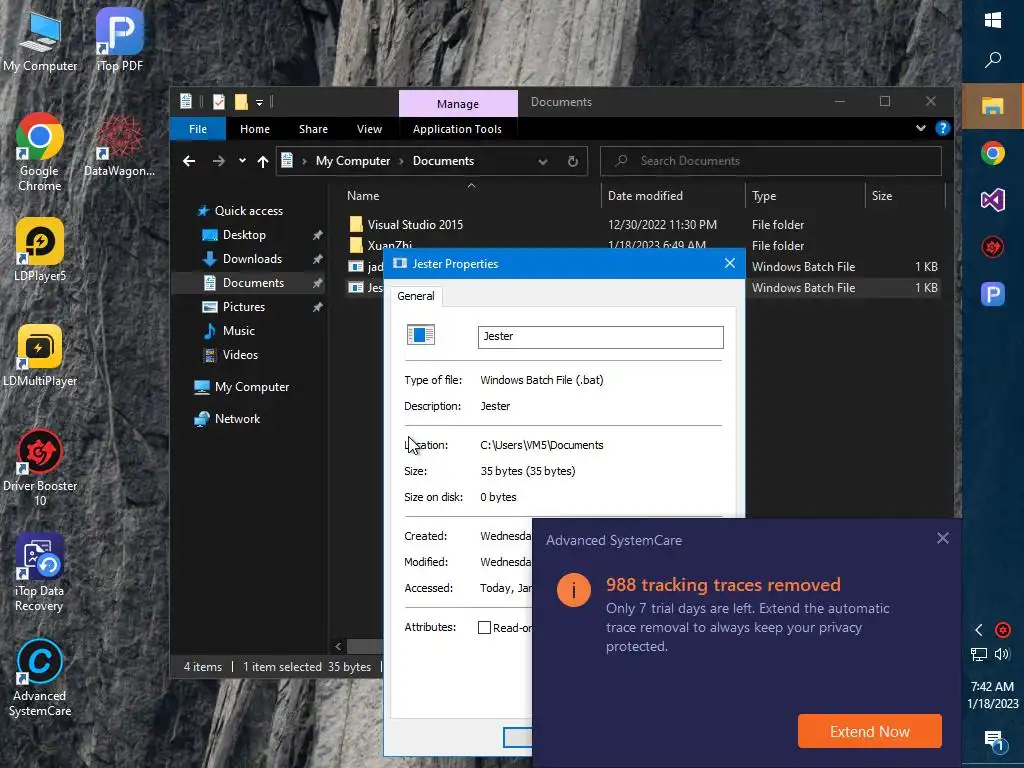Screen dimensions: 1024x768
Task: Click the Search Documents box
Action: point(771,161)
